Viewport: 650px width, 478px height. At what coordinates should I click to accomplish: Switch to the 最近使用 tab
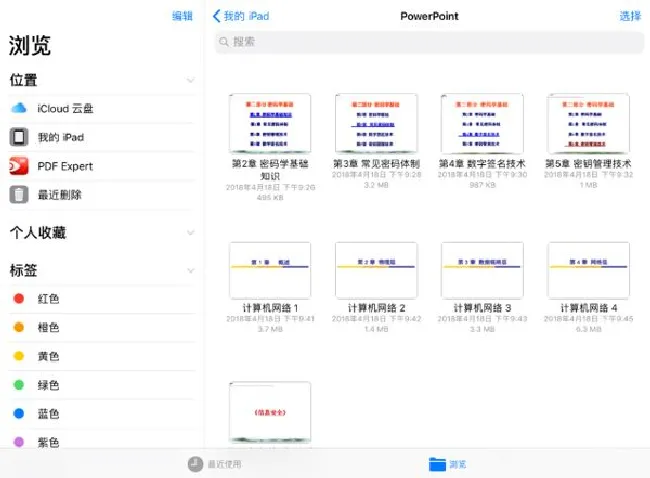(215, 464)
